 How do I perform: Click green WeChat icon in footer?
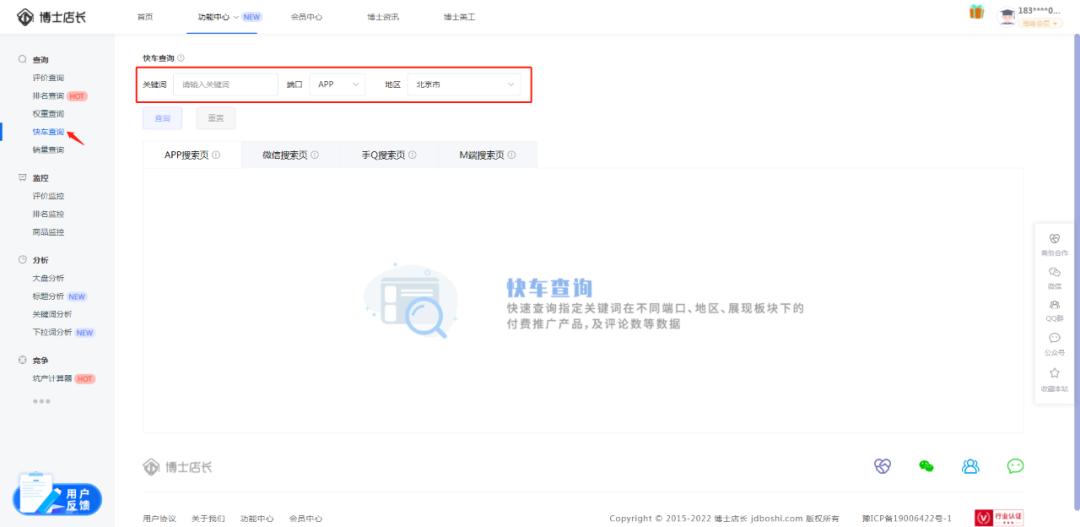click(x=926, y=466)
